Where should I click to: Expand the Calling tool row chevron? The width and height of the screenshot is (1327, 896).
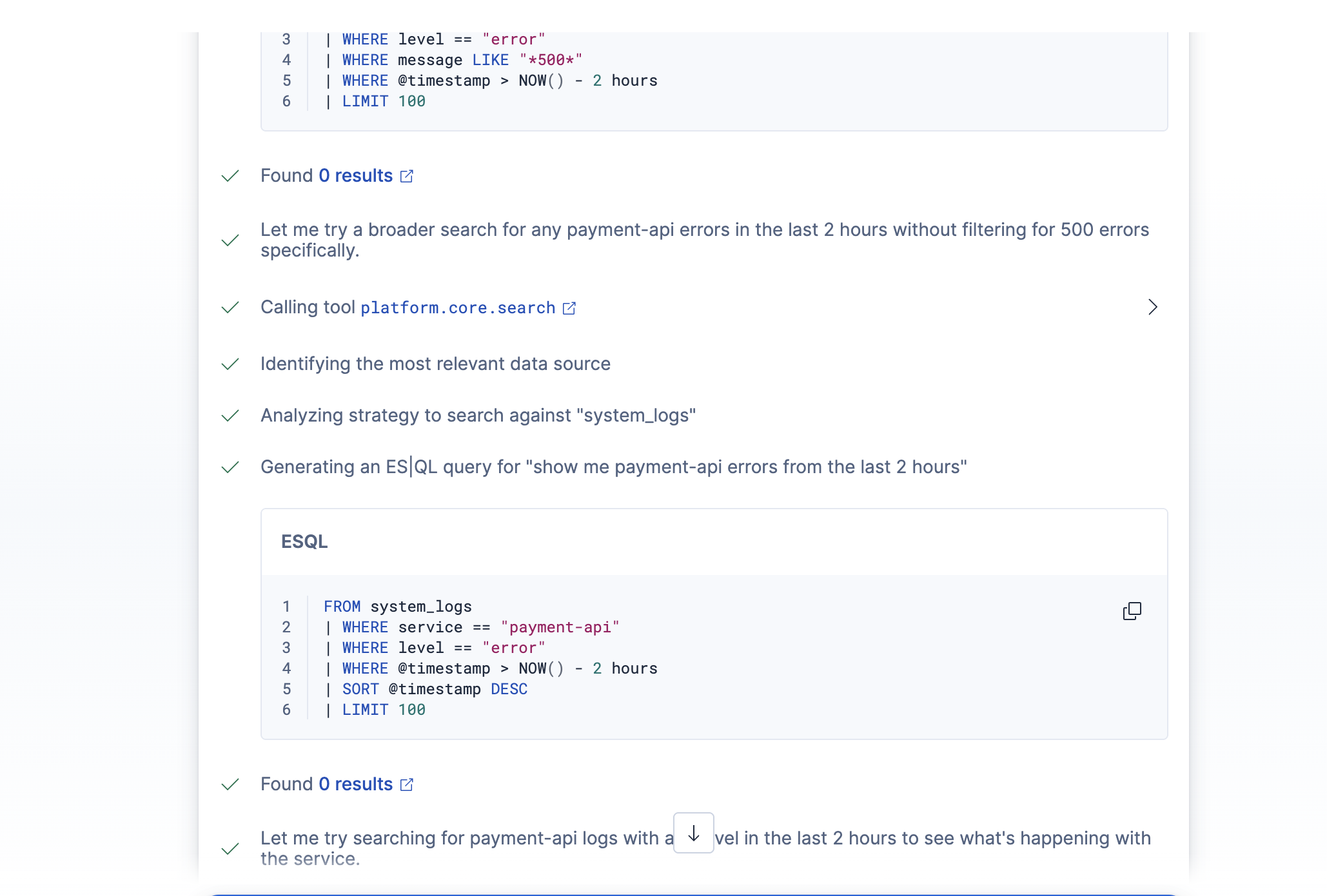[1153, 307]
